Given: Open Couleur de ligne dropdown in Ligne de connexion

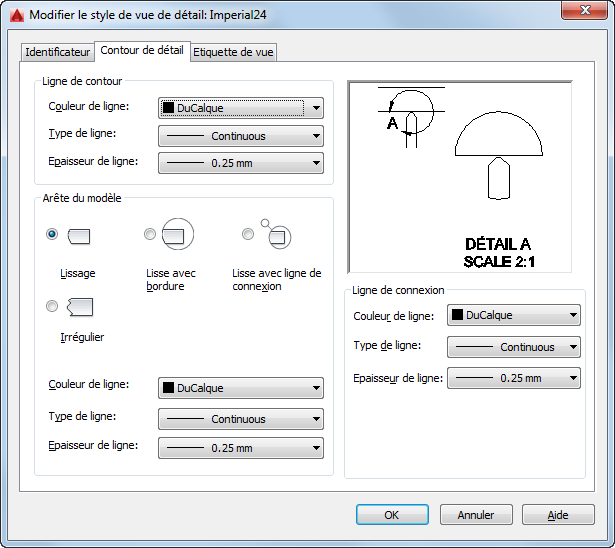Looking at the screenshot, I should tap(514, 315).
